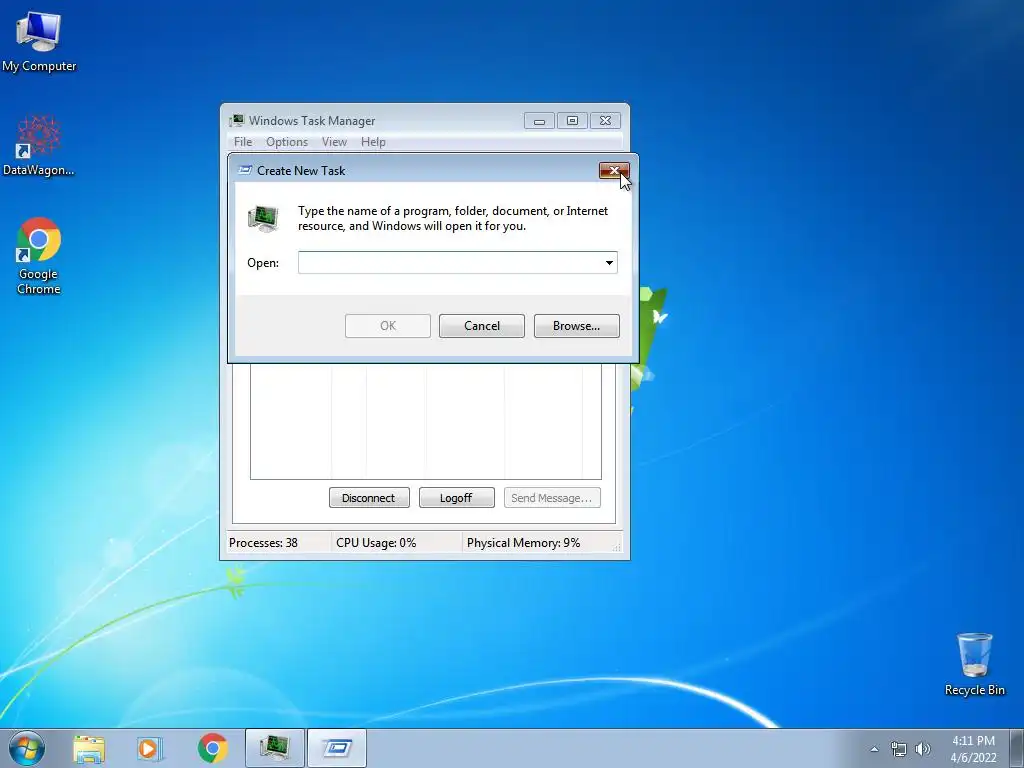The width and height of the screenshot is (1024, 768).
Task: Open Chrome from the taskbar
Action: pyautogui.click(x=212, y=748)
